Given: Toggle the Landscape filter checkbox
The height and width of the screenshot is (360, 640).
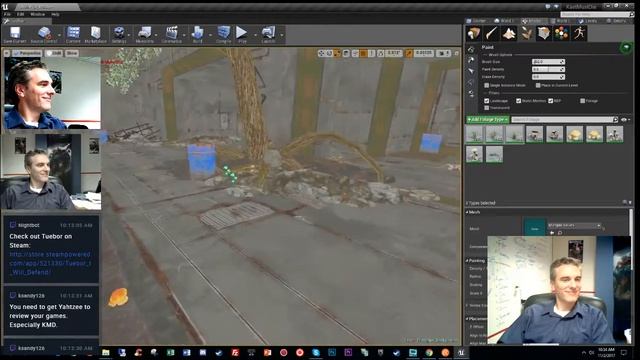Looking at the screenshot, I should tap(487, 100).
